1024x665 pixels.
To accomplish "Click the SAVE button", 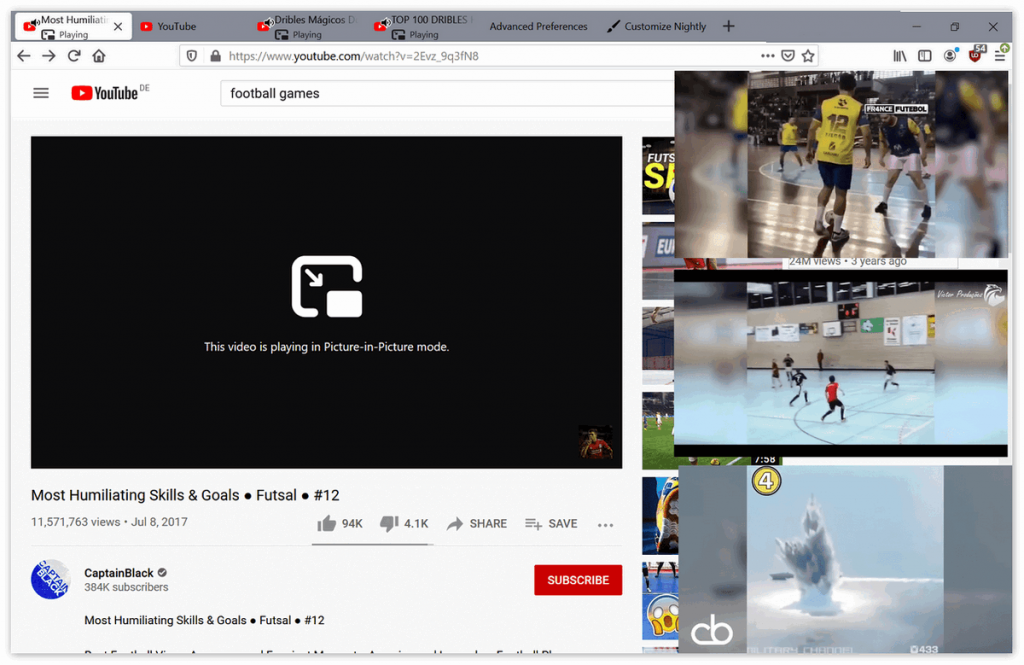I will tap(551, 523).
